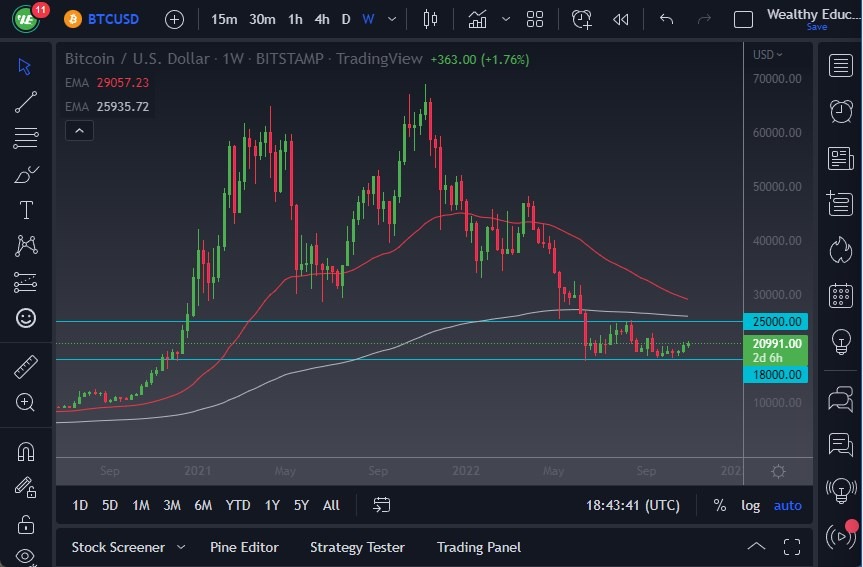863x567 pixels.
Task: Open the USD currency dropdown
Action: point(768,55)
